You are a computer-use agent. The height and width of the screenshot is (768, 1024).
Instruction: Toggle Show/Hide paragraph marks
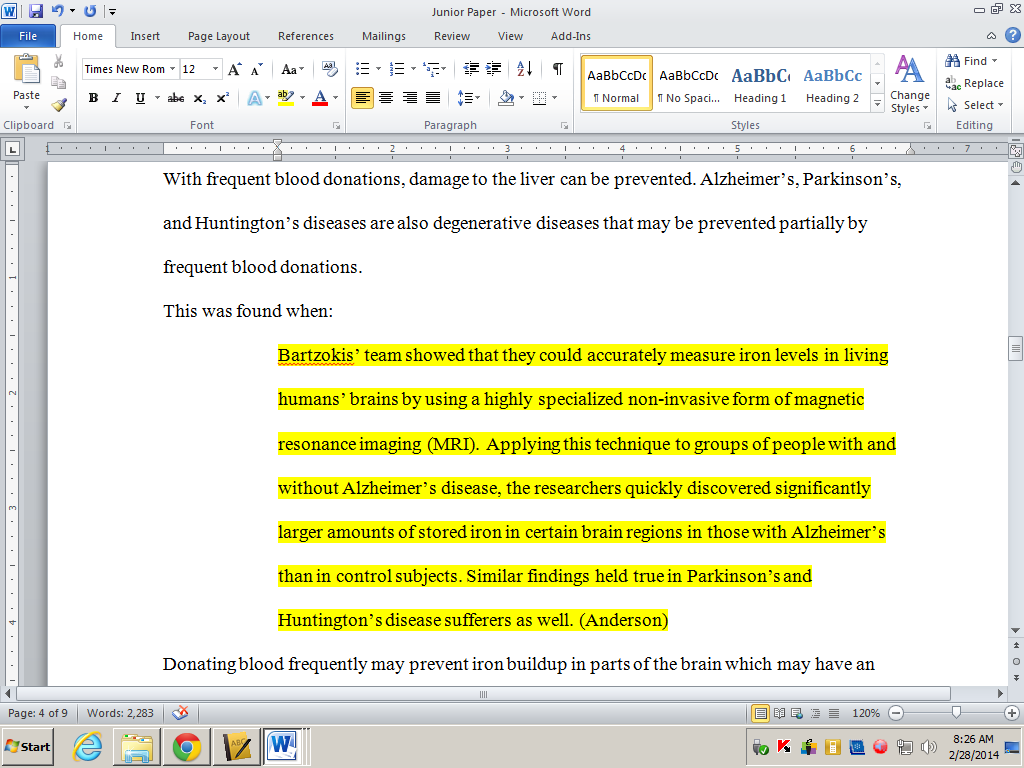coord(556,70)
